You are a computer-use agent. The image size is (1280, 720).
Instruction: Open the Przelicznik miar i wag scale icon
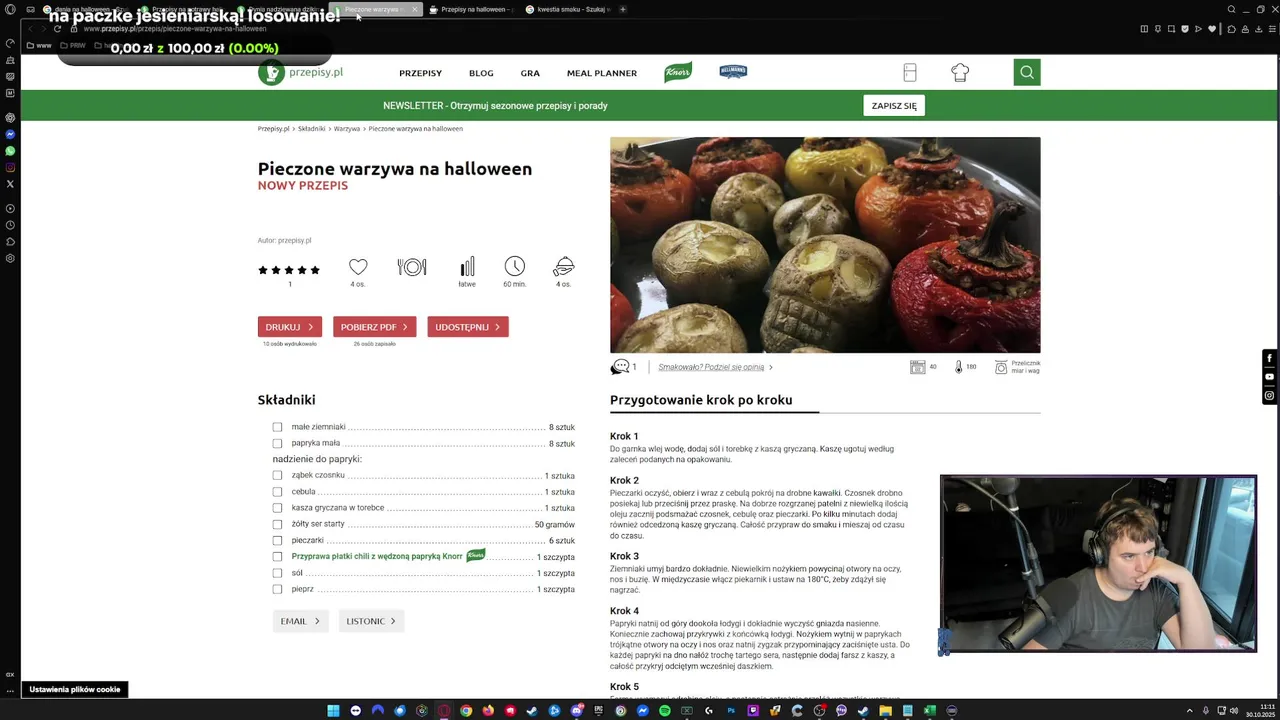(x=1001, y=368)
